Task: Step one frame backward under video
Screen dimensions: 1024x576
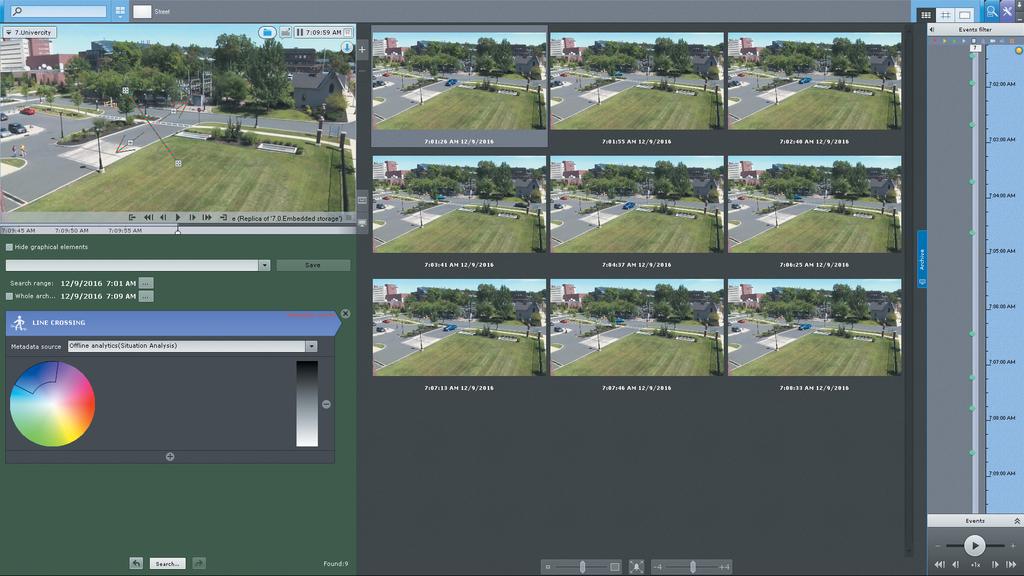Action: pyautogui.click(x=163, y=217)
